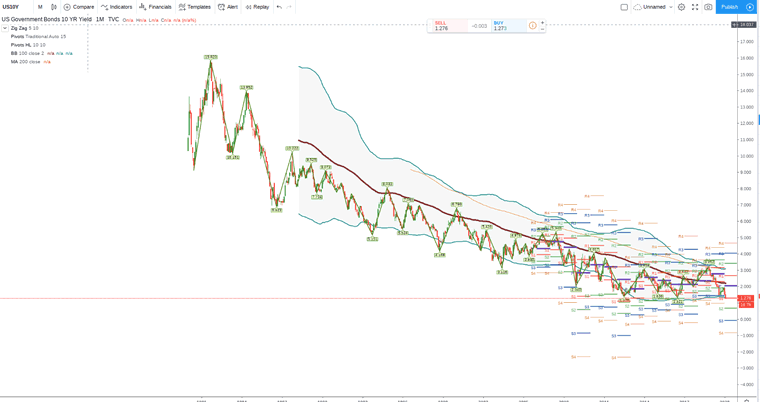The height and width of the screenshot is (402, 760).
Task: Redo the last chart action
Action: coord(290,7)
